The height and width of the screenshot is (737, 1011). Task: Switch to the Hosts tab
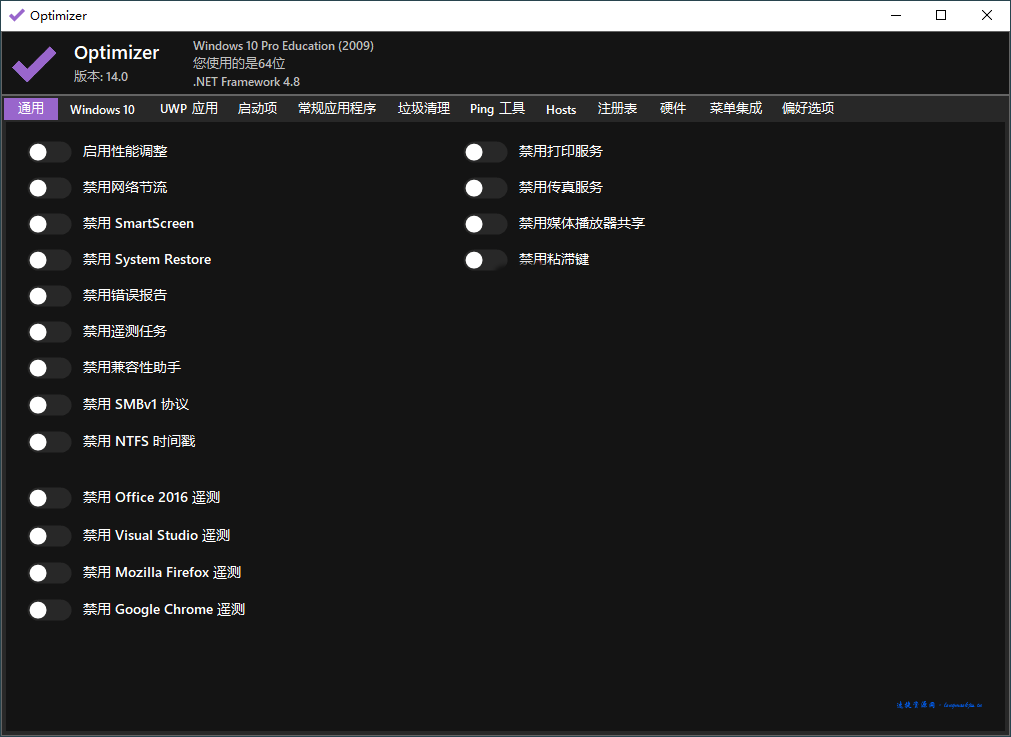(561, 109)
